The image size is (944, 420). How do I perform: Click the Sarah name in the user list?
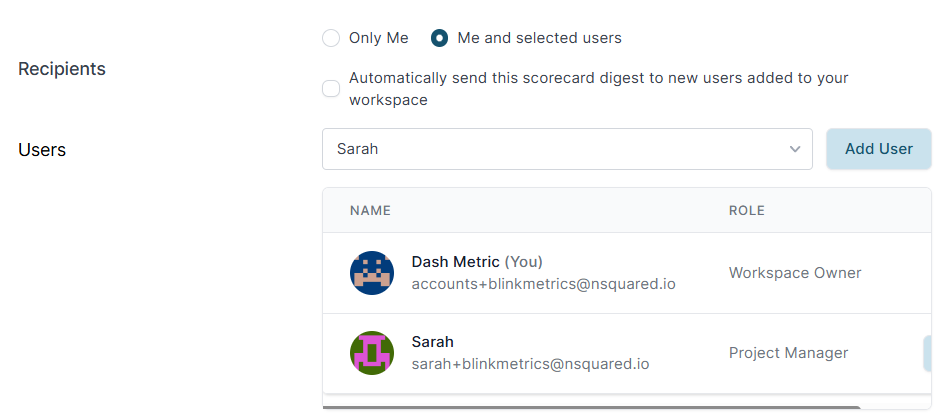click(x=432, y=342)
